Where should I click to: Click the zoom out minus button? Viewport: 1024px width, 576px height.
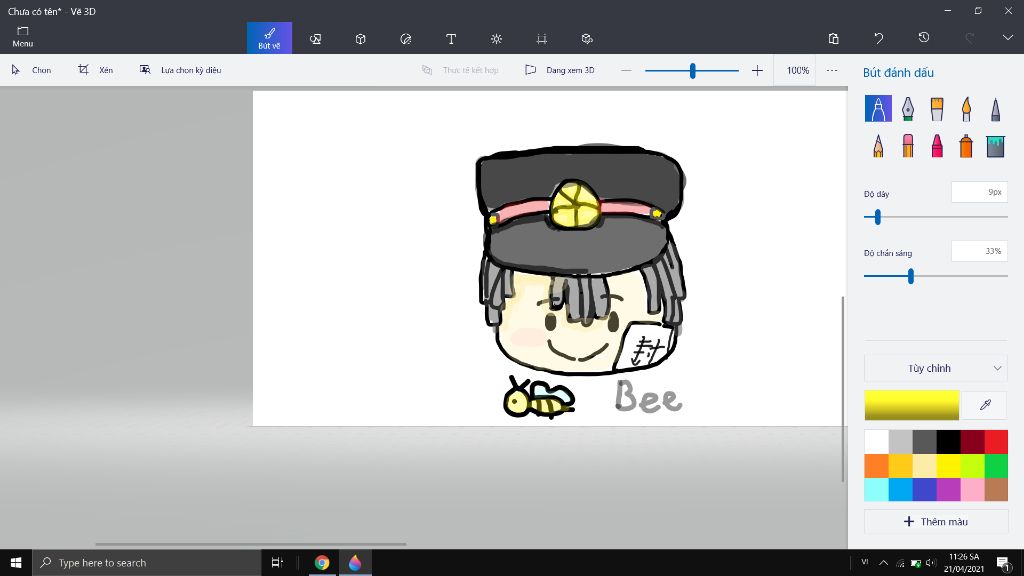[626, 70]
